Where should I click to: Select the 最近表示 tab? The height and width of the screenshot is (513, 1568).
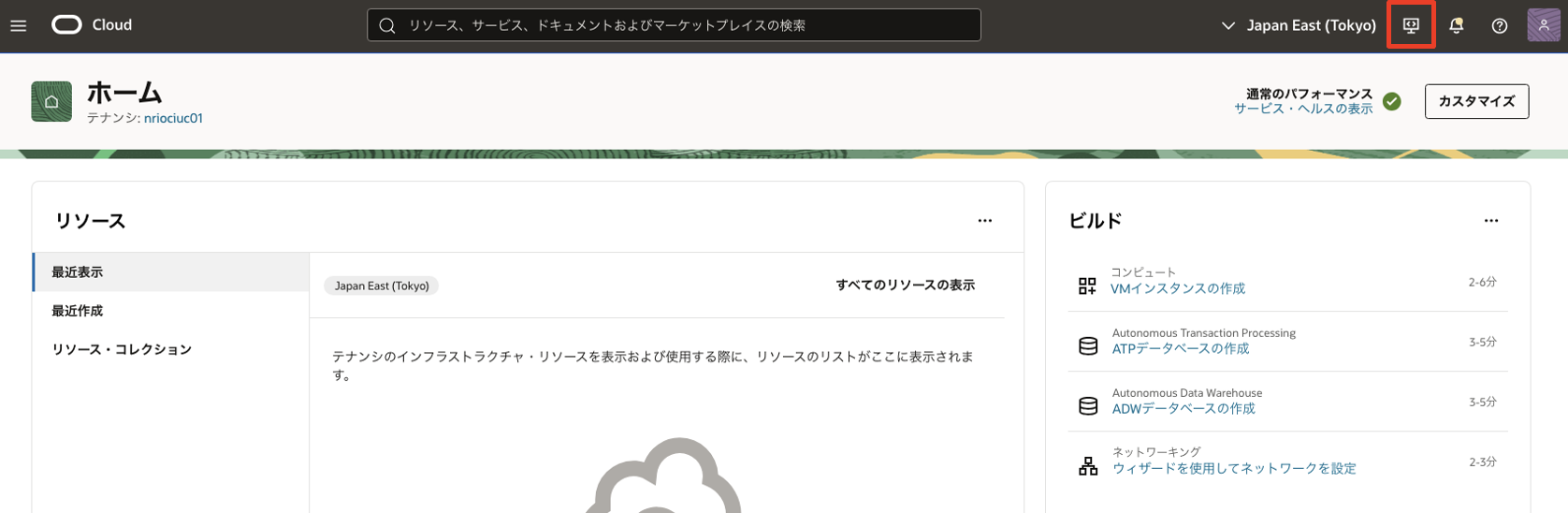[x=78, y=272]
